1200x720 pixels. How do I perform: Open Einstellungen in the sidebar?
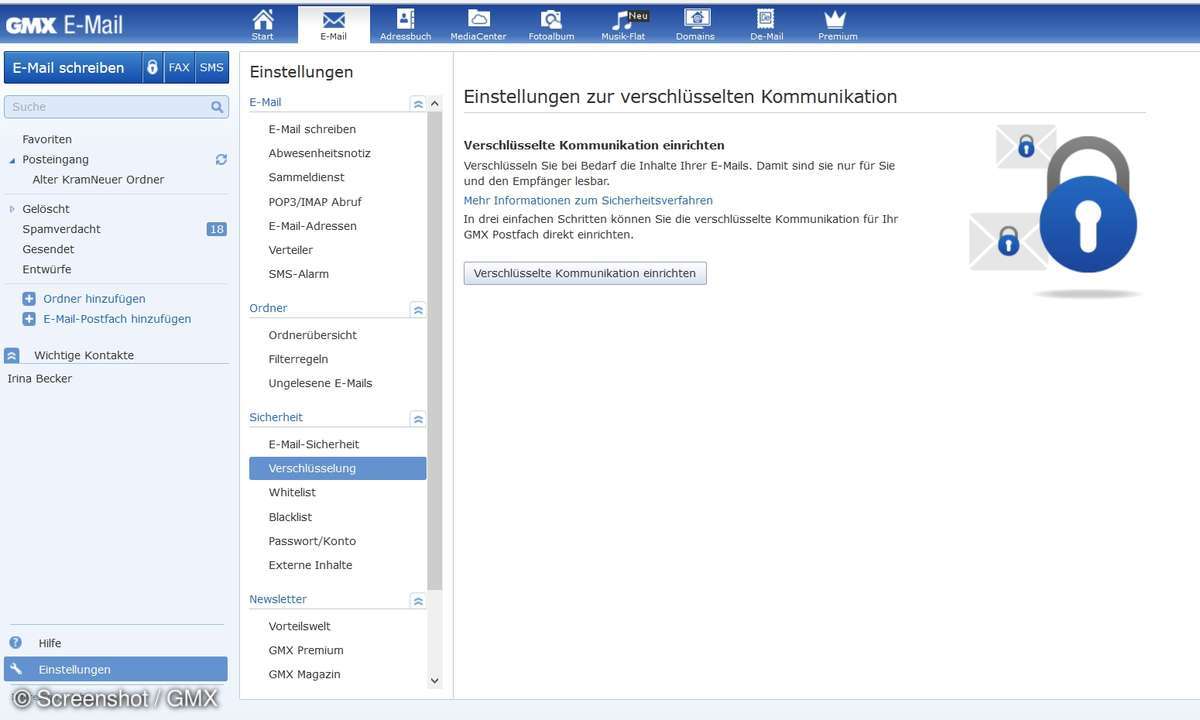point(116,669)
